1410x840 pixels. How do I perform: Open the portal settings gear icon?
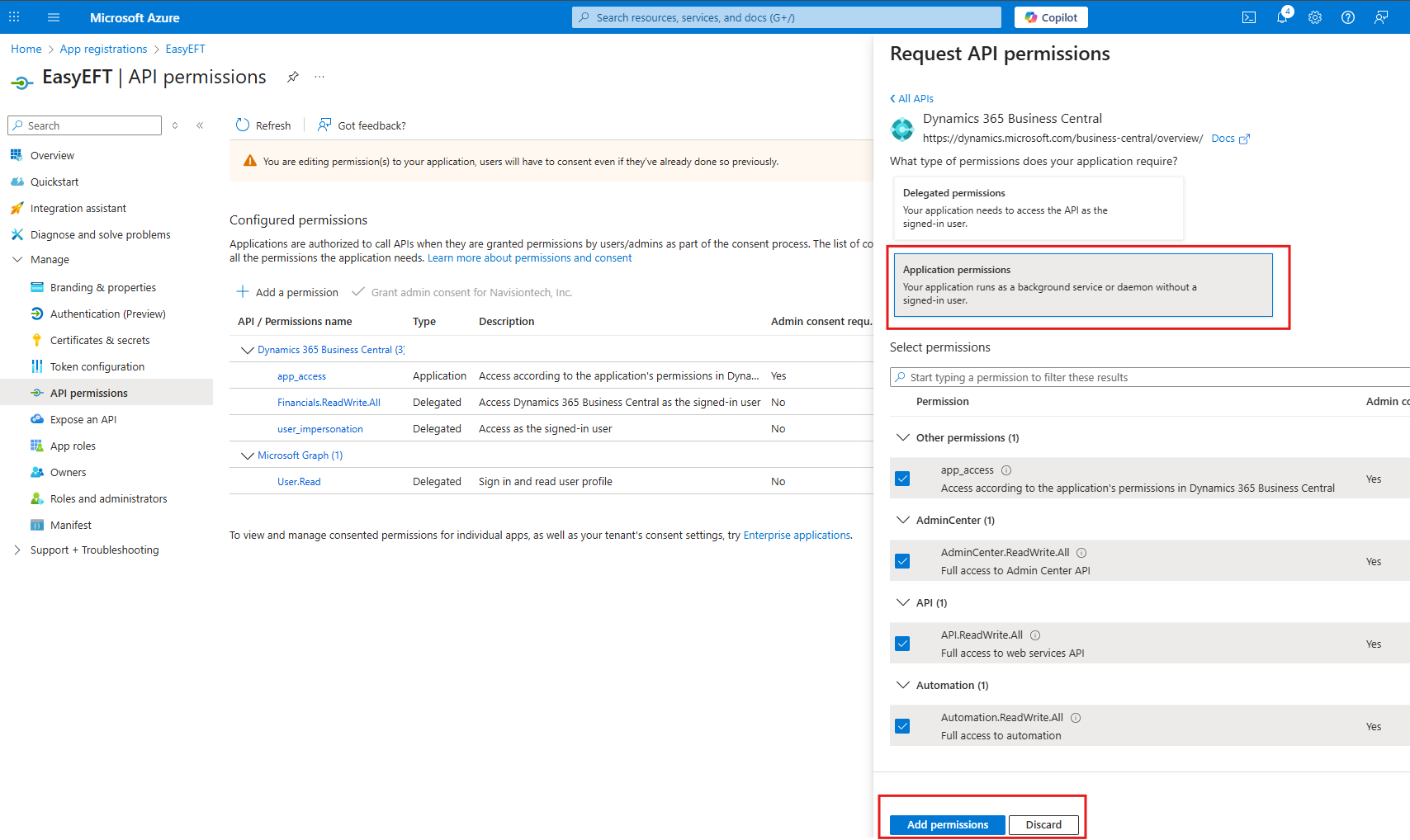tap(1315, 17)
